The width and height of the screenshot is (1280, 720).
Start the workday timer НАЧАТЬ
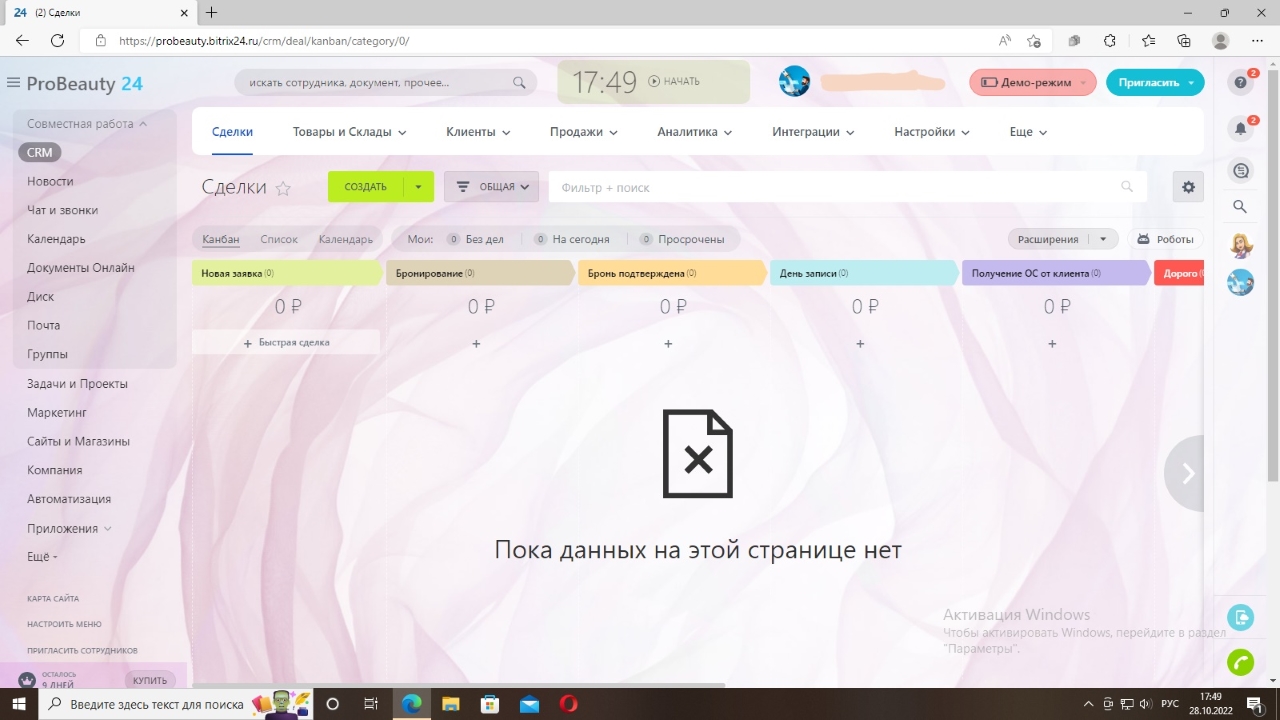[x=674, y=82]
